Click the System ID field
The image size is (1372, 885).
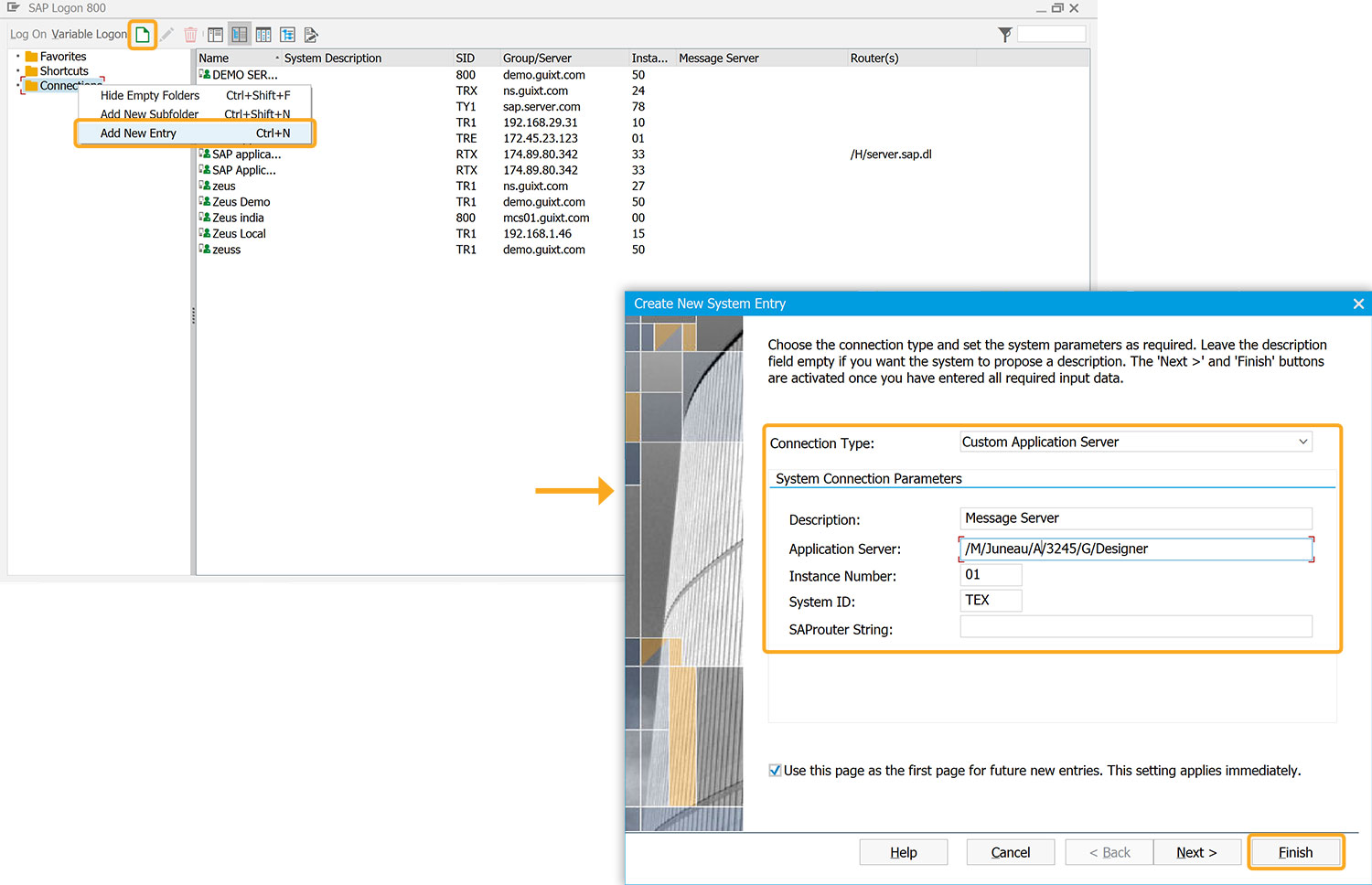[991, 601]
